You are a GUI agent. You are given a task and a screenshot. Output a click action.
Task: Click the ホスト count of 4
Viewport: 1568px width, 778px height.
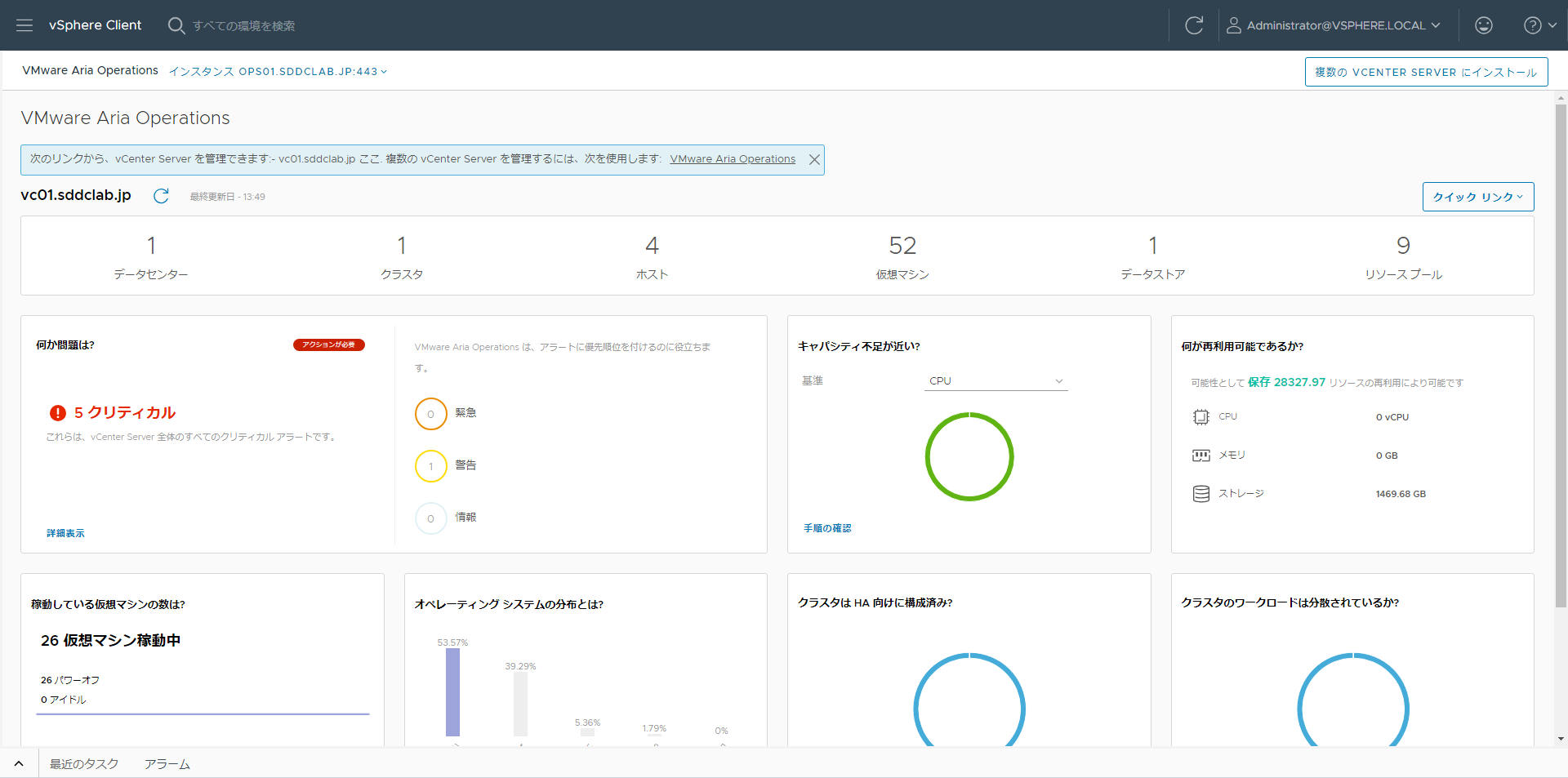[652, 246]
